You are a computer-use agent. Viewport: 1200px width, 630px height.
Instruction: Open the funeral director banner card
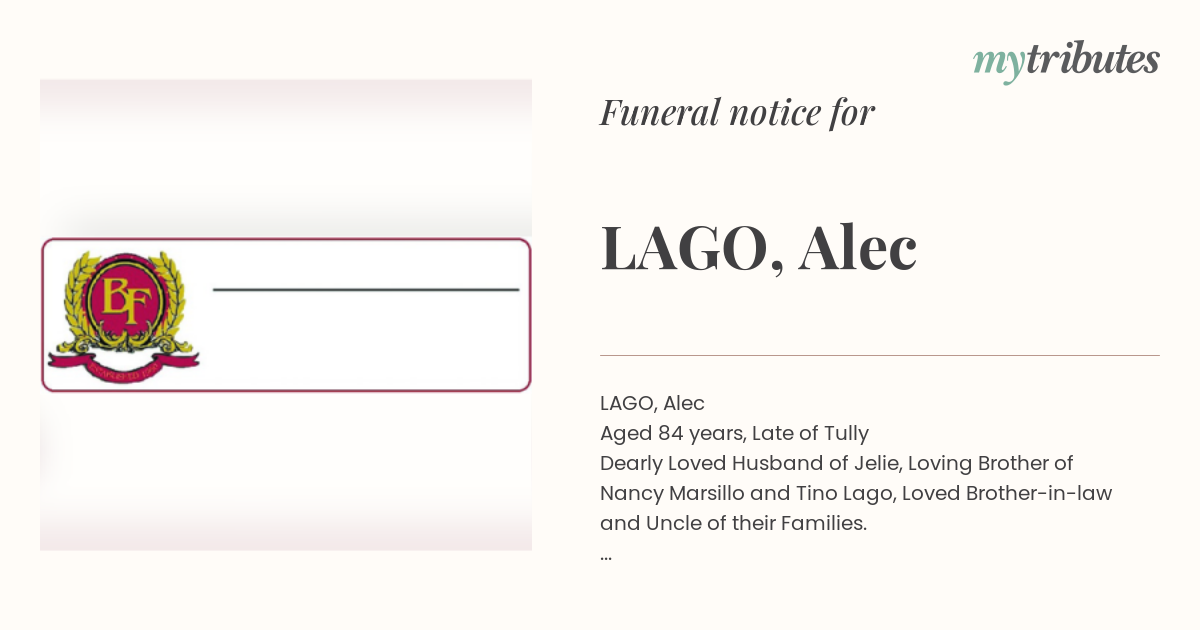click(x=286, y=314)
